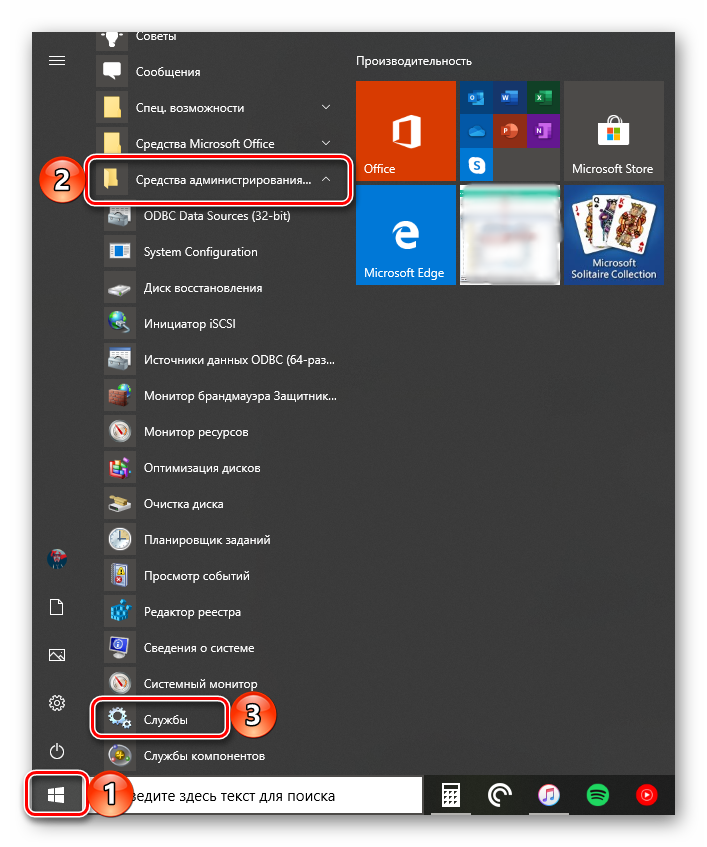Launch System Configuration icon
This screenshot has height=847, width=707.
[120, 251]
